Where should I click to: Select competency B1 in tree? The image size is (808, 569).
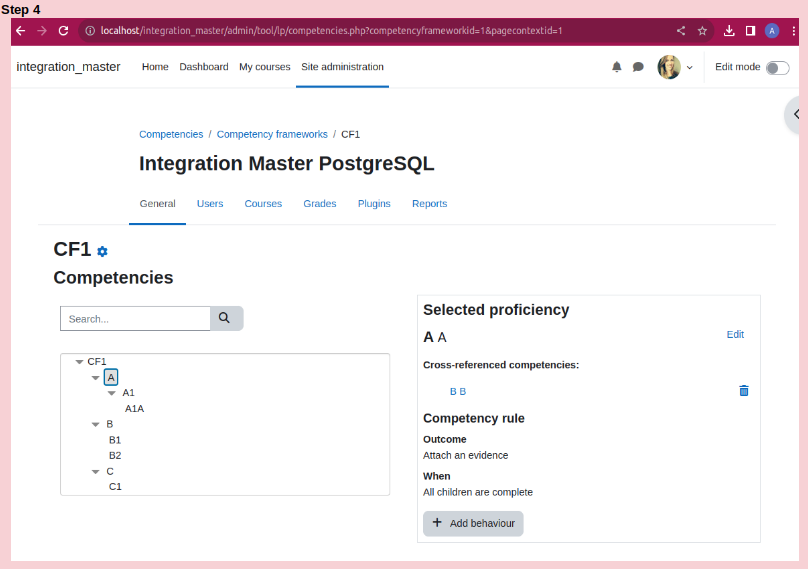115,440
